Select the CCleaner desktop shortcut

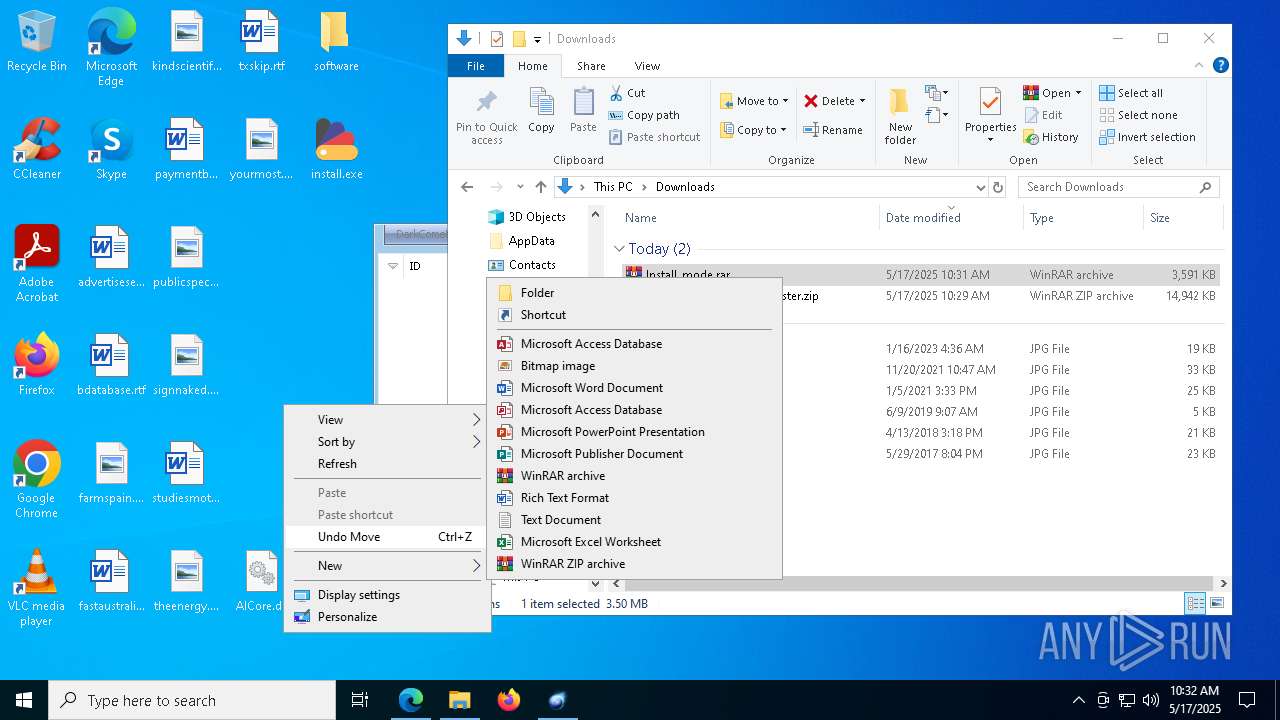(36, 149)
